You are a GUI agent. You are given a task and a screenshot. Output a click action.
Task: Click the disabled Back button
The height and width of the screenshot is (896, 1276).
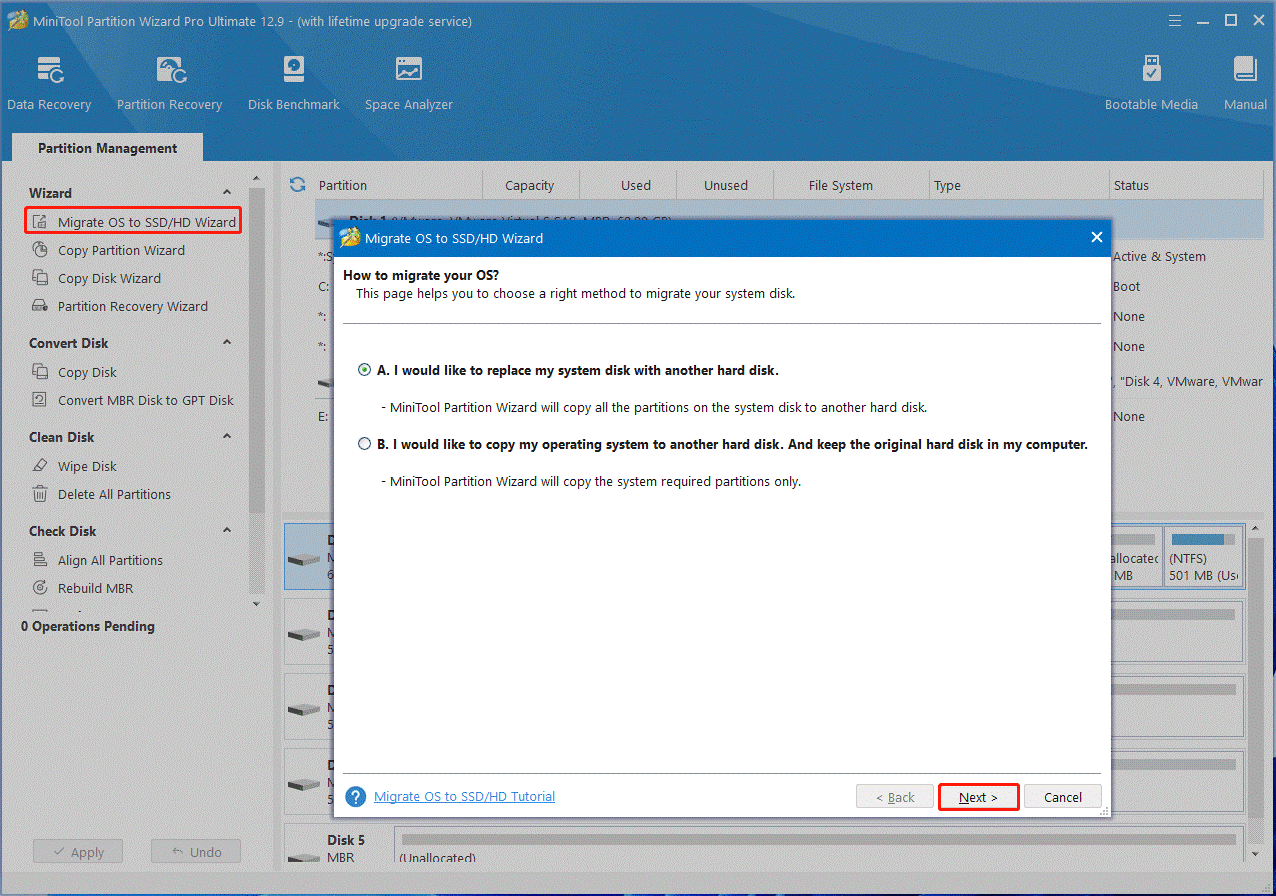tap(895, 797)
